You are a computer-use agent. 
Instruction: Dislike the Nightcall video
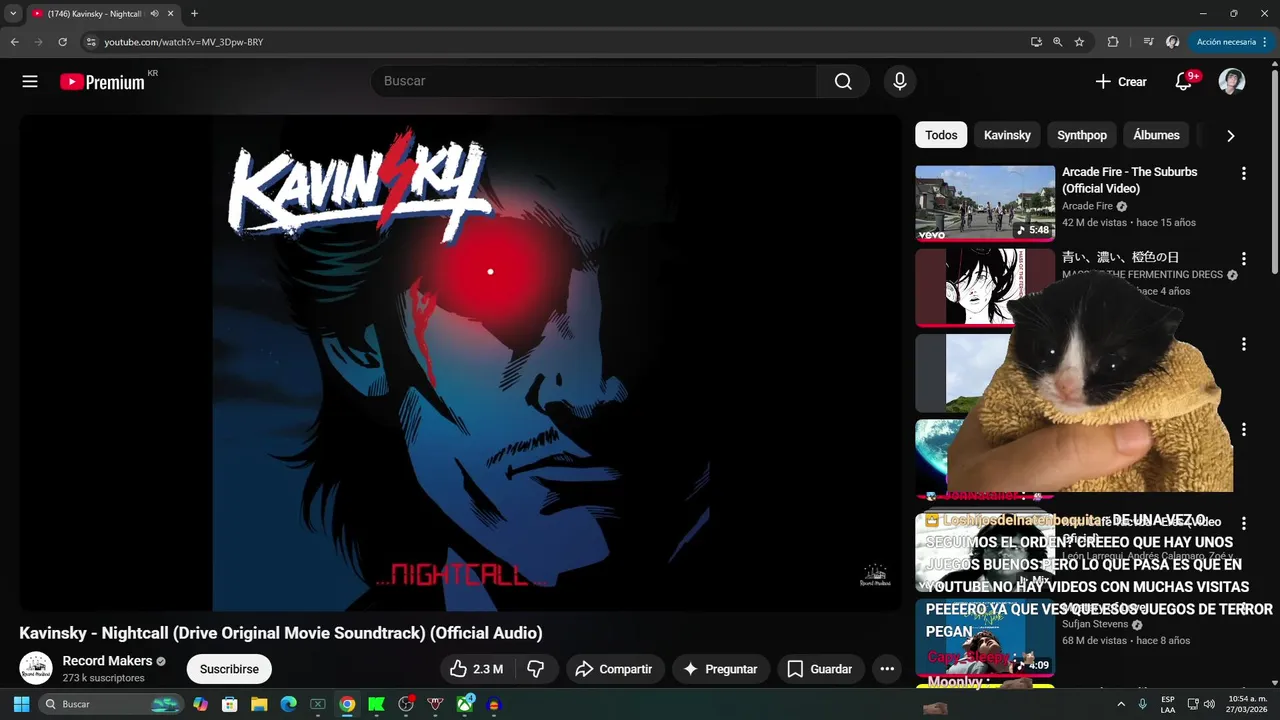pyautogui.click(x=535, y=669)
